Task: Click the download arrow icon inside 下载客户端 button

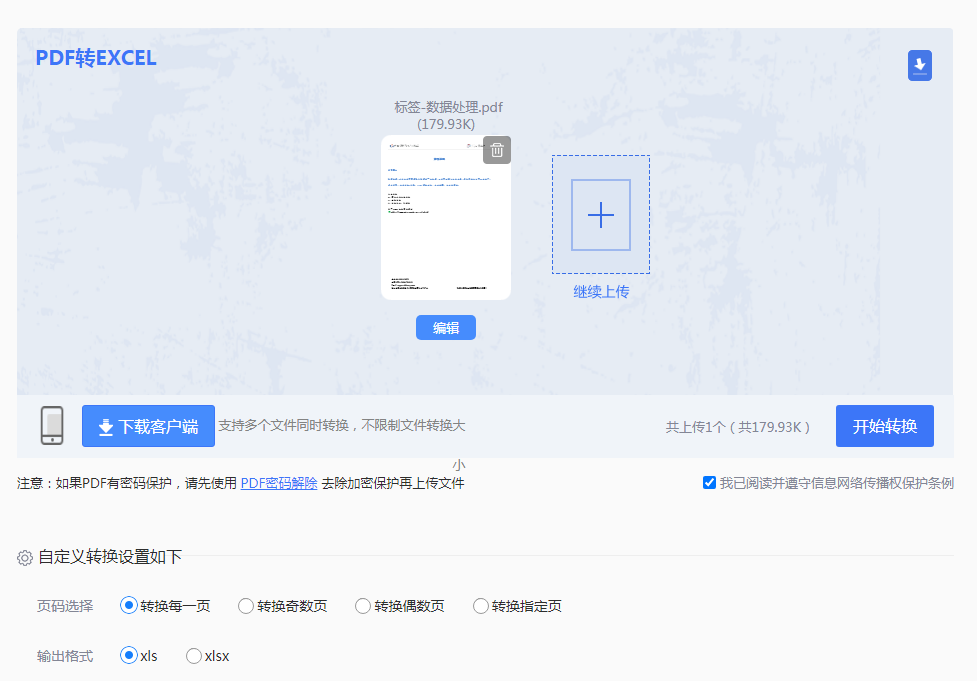Action: click(104, 425)
